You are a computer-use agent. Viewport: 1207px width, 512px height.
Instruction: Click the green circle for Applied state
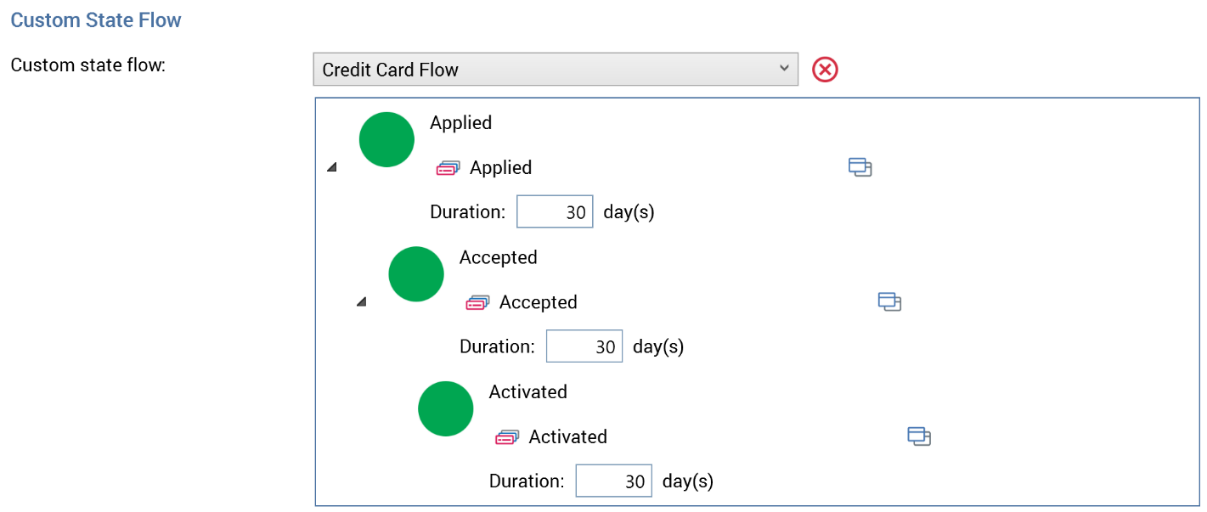coord(386,140)
